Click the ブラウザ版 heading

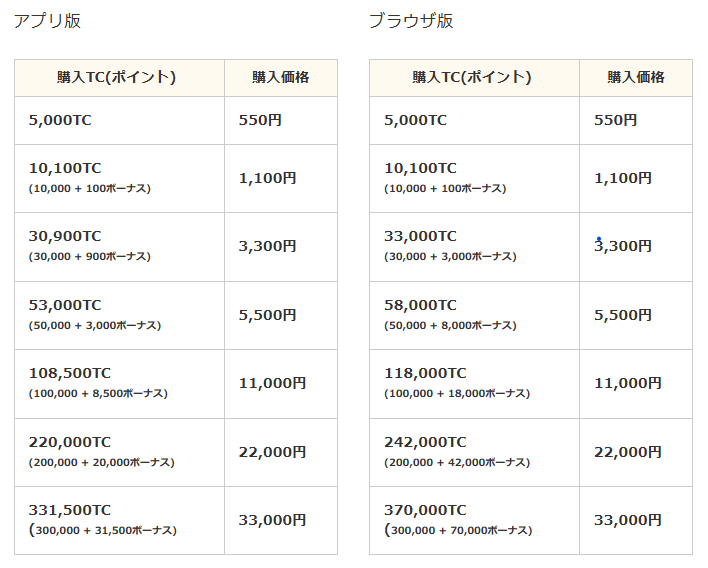point(411,21)
